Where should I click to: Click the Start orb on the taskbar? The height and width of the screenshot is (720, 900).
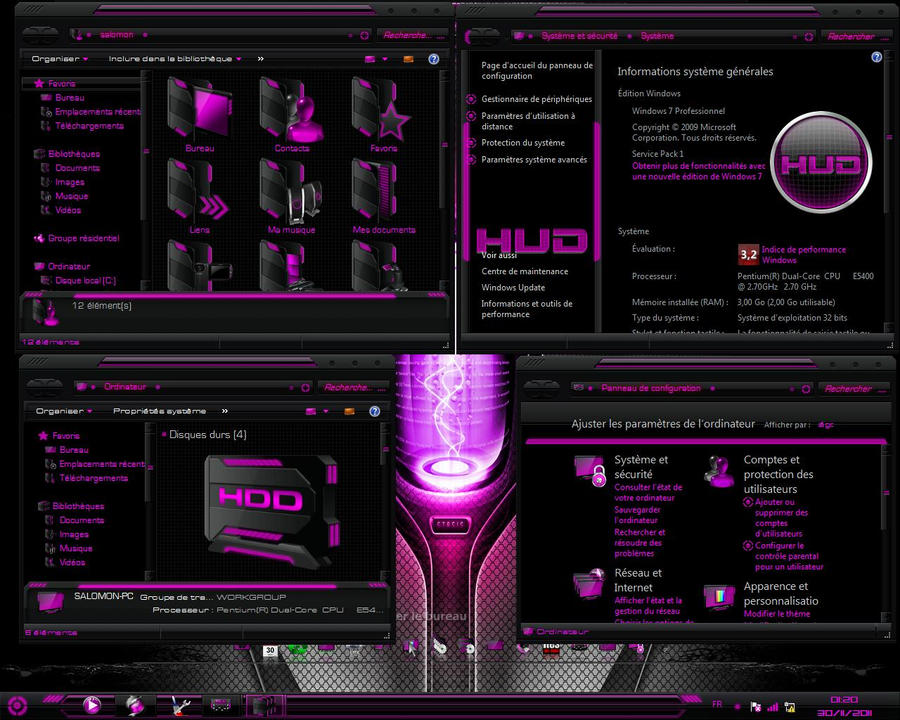click(x=16, y=706)
